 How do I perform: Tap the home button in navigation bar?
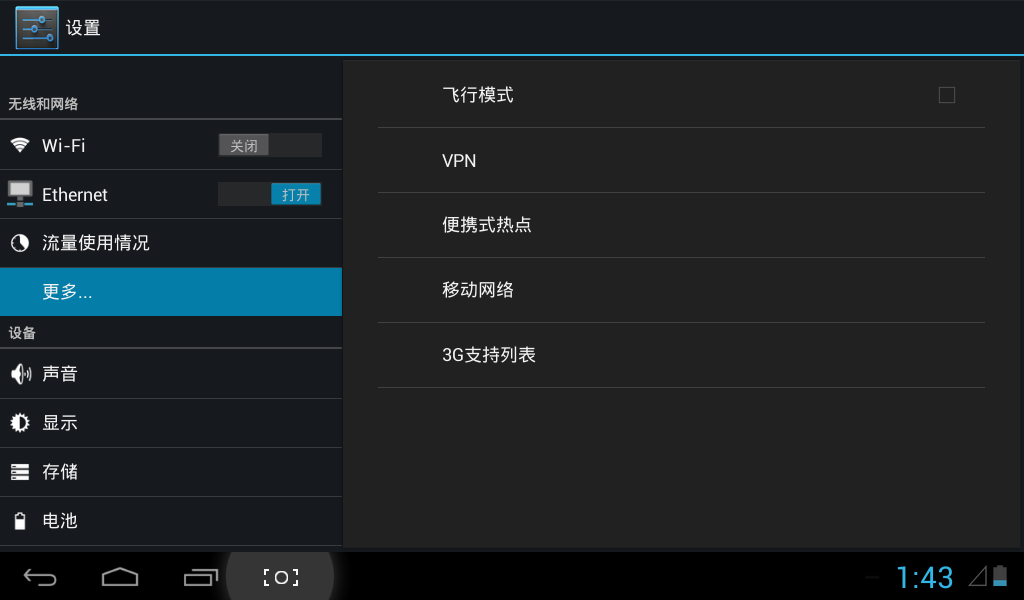click(120, 577)
